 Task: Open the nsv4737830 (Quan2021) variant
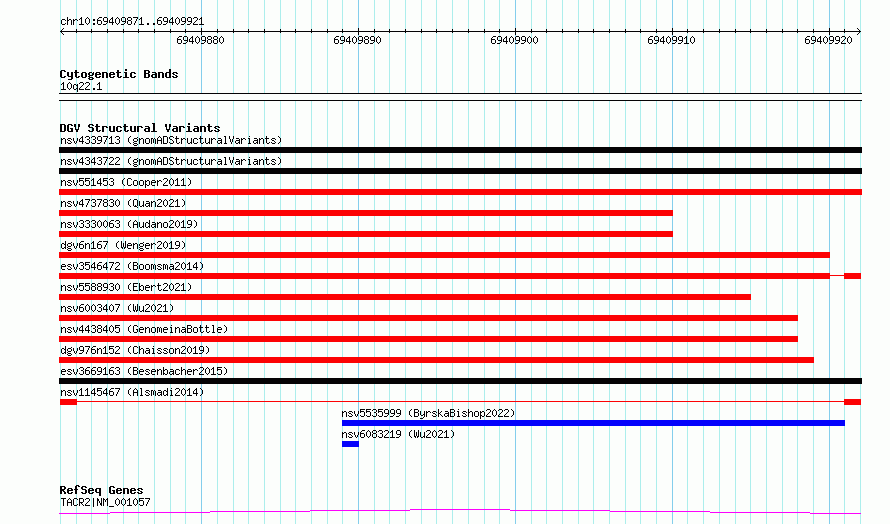[x=123, y=203]
